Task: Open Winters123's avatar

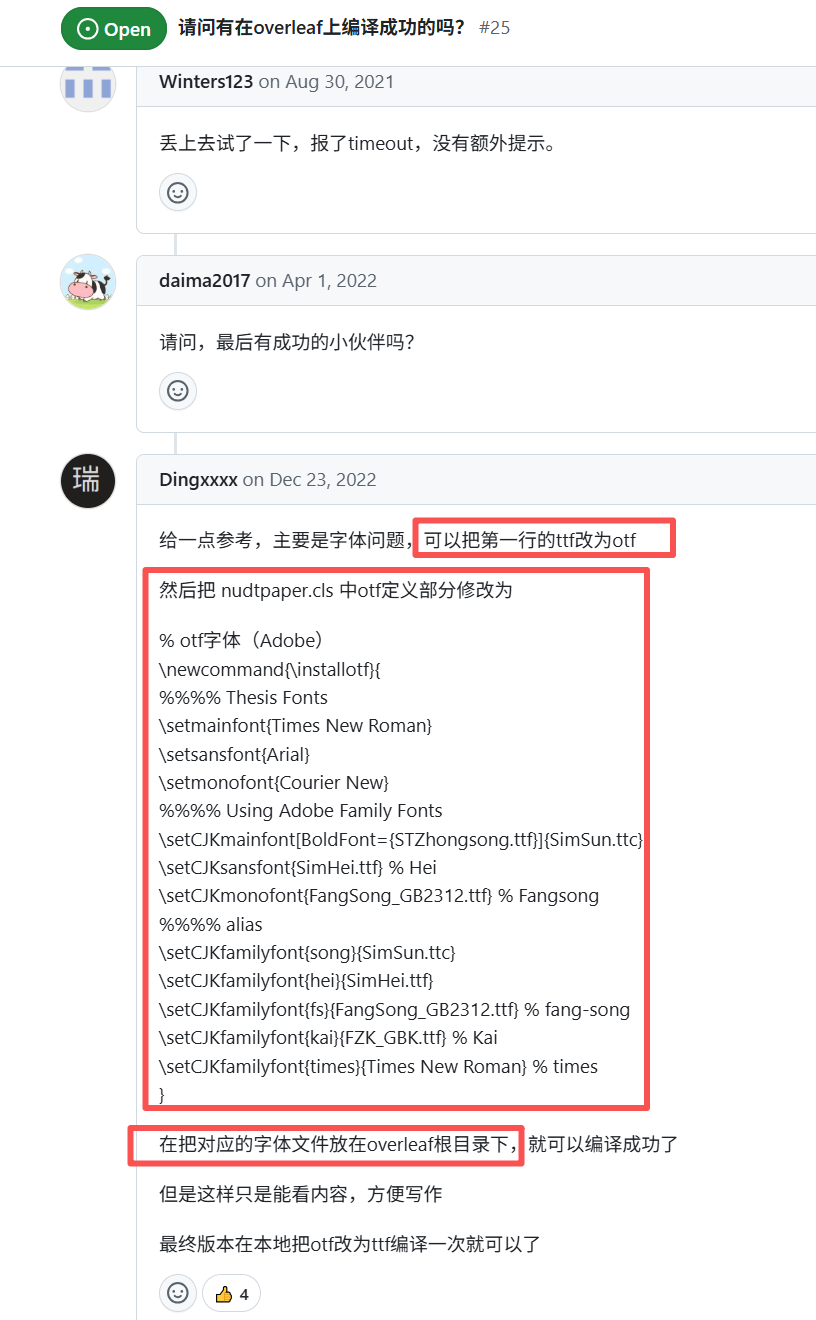Action: point(88,84)
